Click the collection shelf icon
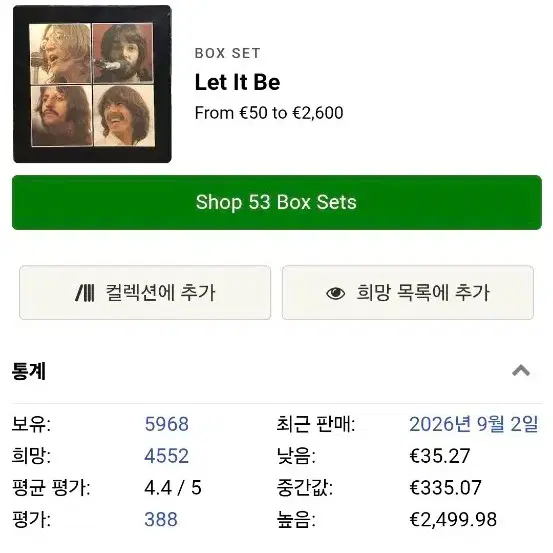This screenshot has height=553, width=553. pos(85,293)
